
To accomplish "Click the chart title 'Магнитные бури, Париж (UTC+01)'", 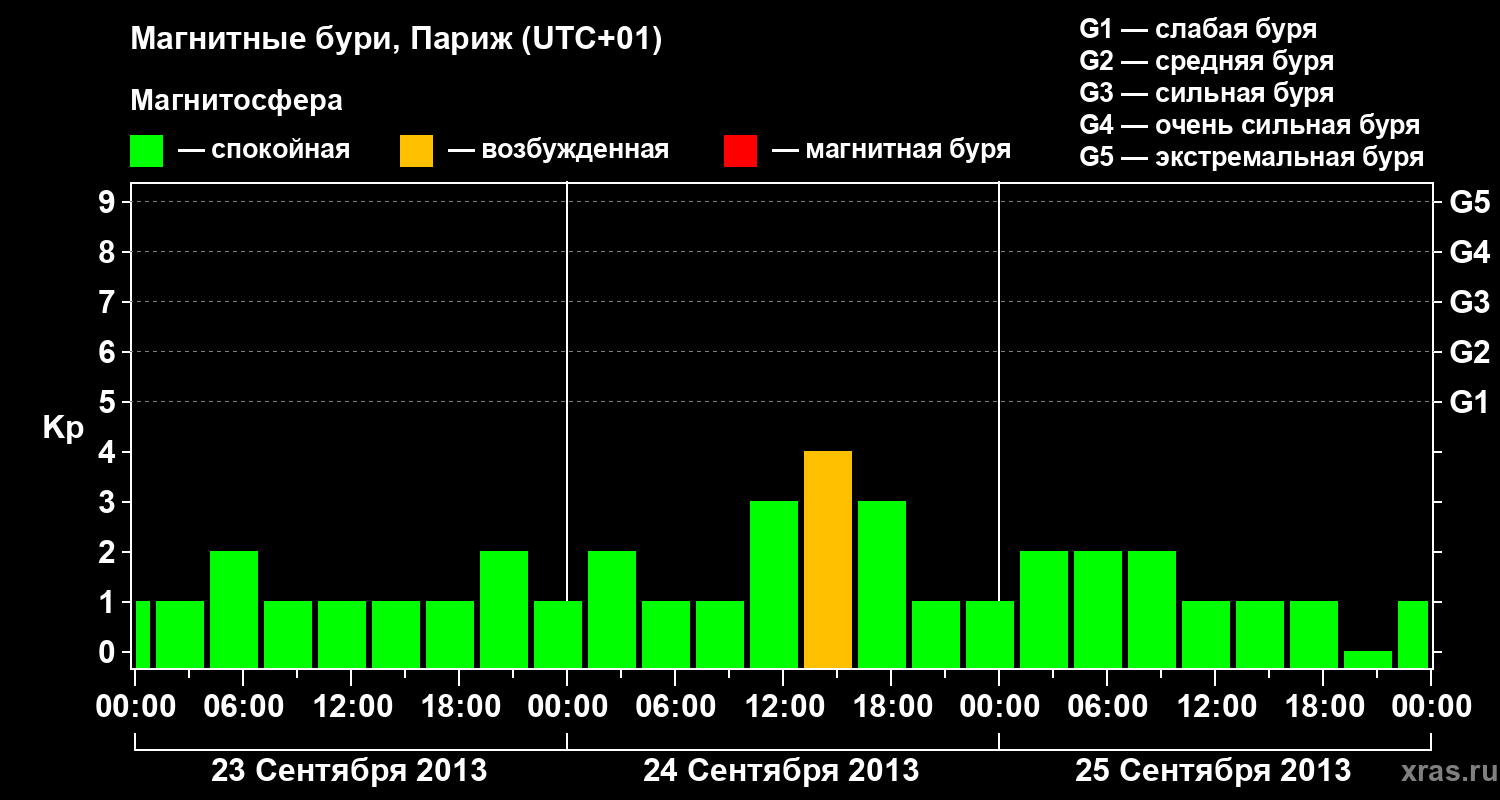I will click(397, 40).
